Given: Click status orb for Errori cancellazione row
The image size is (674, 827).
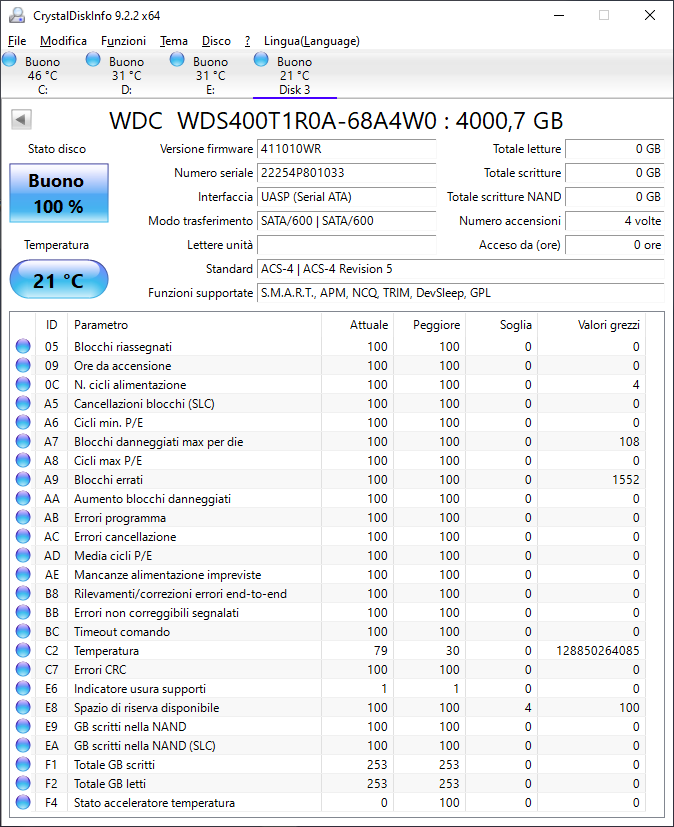Looking at the screenshot, I should [x=23, y=536].
